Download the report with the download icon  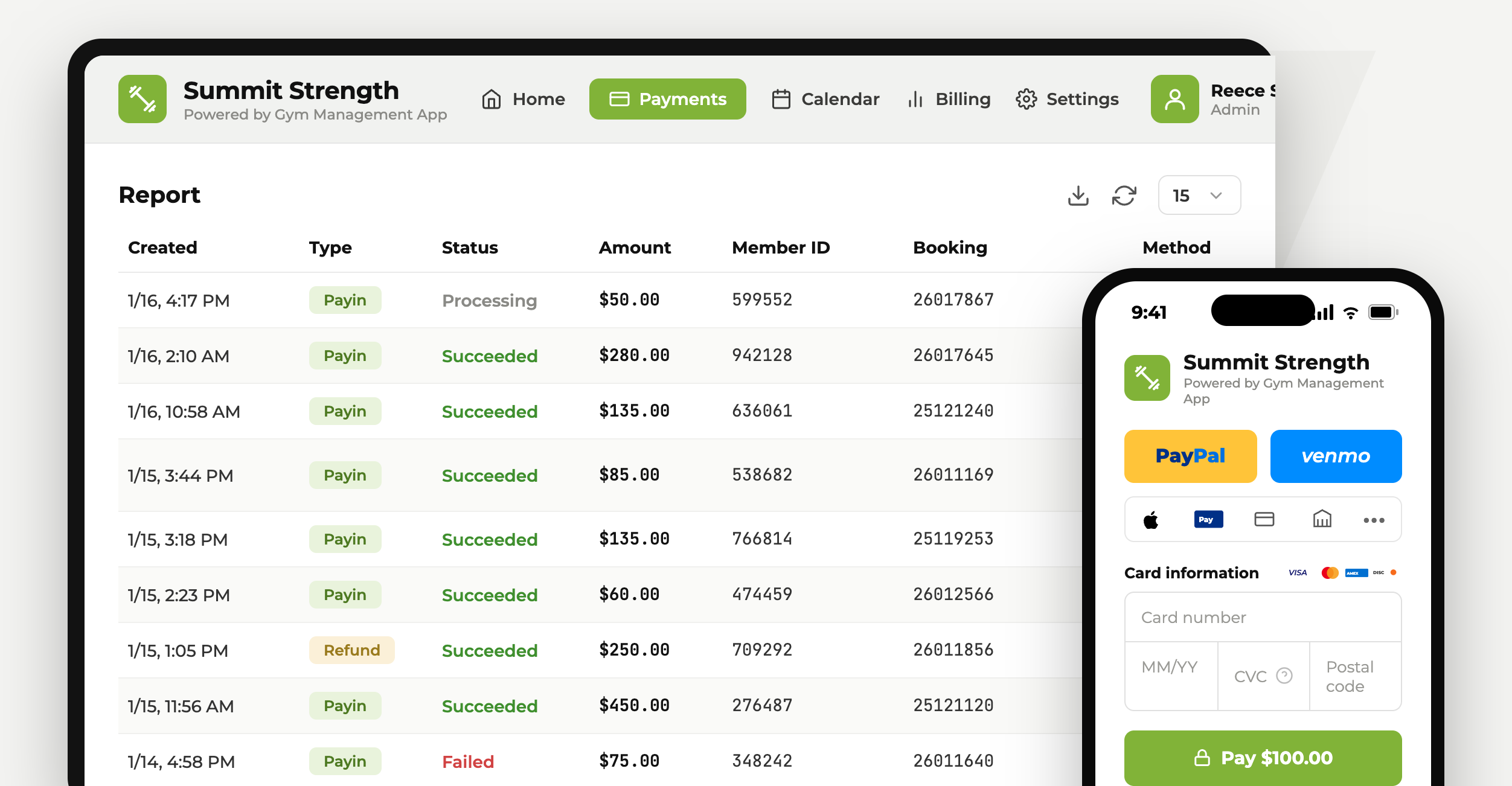1078,196
